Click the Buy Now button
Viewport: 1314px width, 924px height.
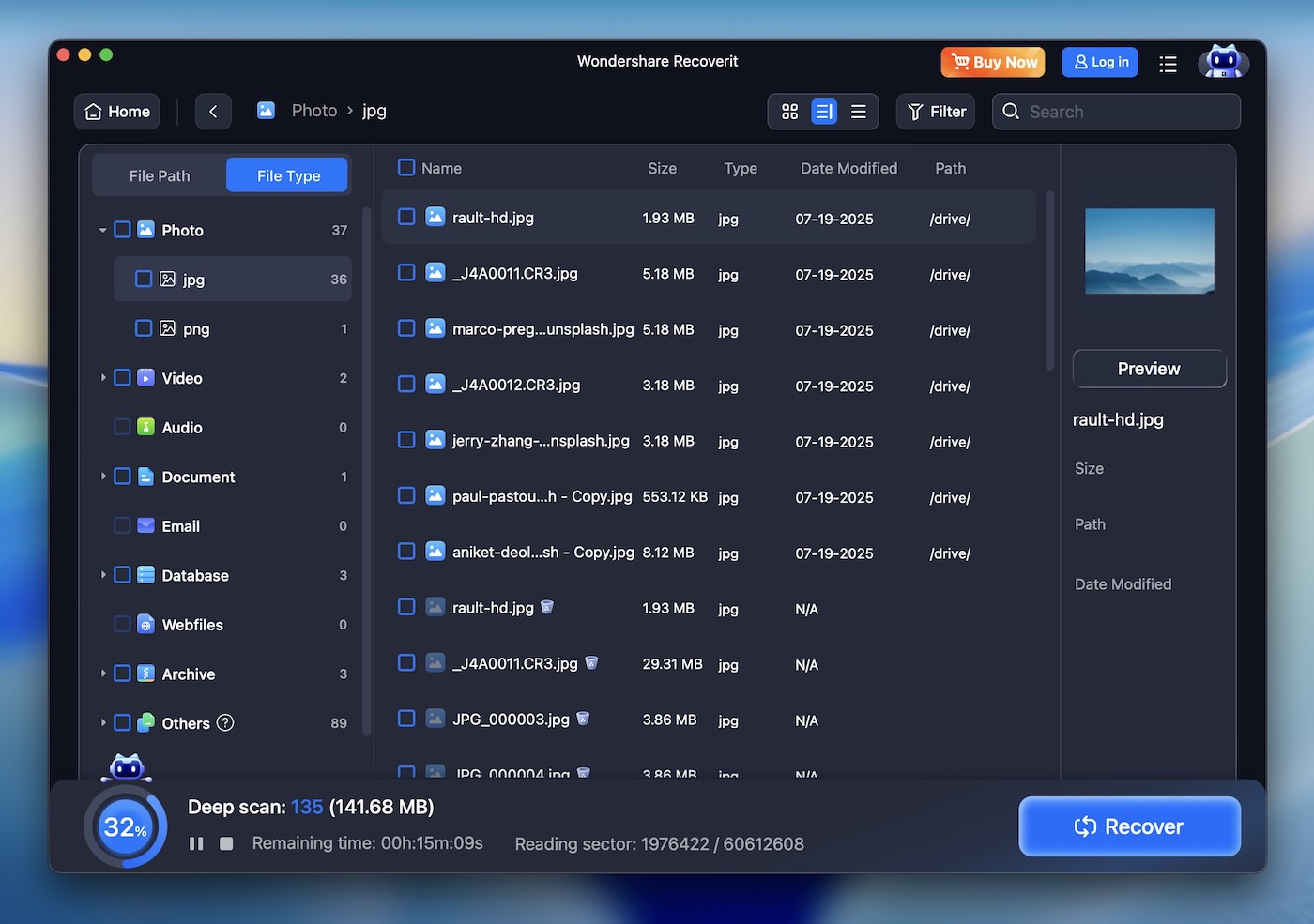coord(993,62)
